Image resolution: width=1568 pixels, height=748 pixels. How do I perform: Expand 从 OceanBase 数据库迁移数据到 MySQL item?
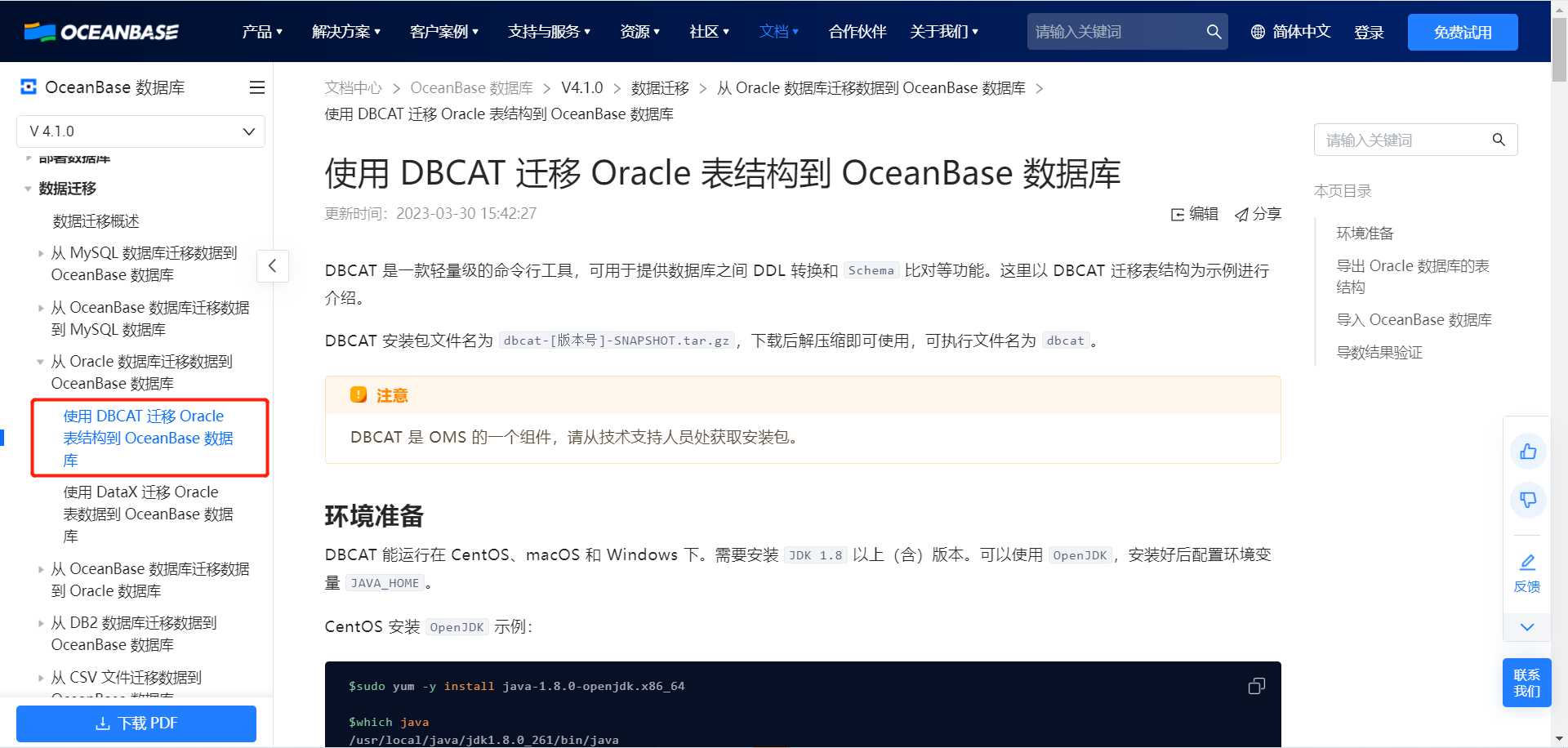pos(41,308)
